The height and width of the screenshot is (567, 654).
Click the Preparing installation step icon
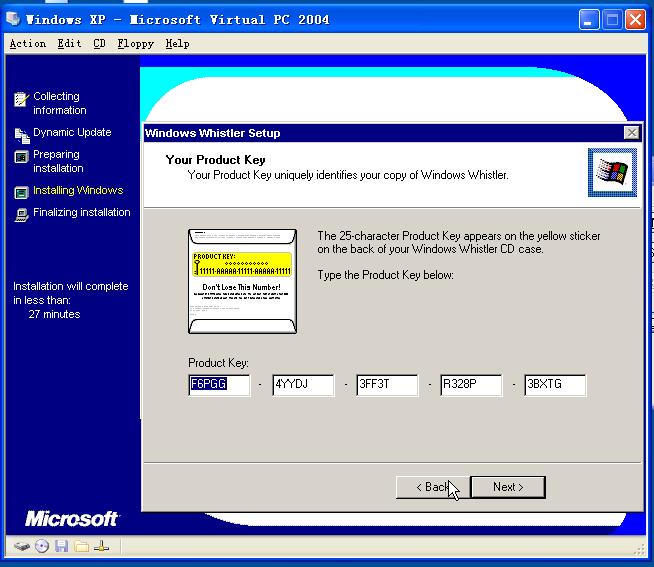pos(22,157)
